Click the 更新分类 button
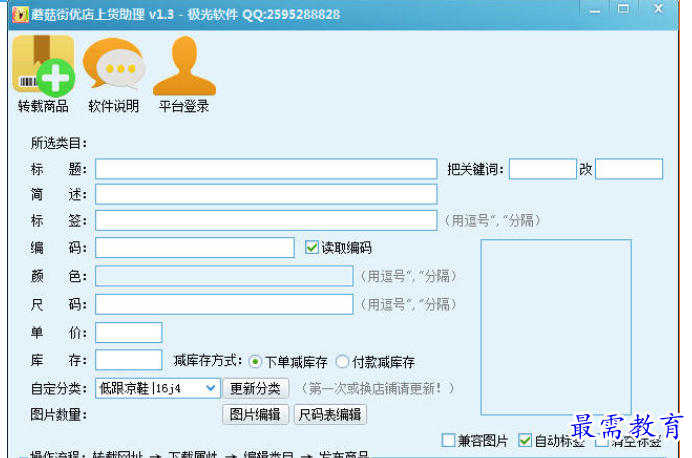 [x=256, y=388]
